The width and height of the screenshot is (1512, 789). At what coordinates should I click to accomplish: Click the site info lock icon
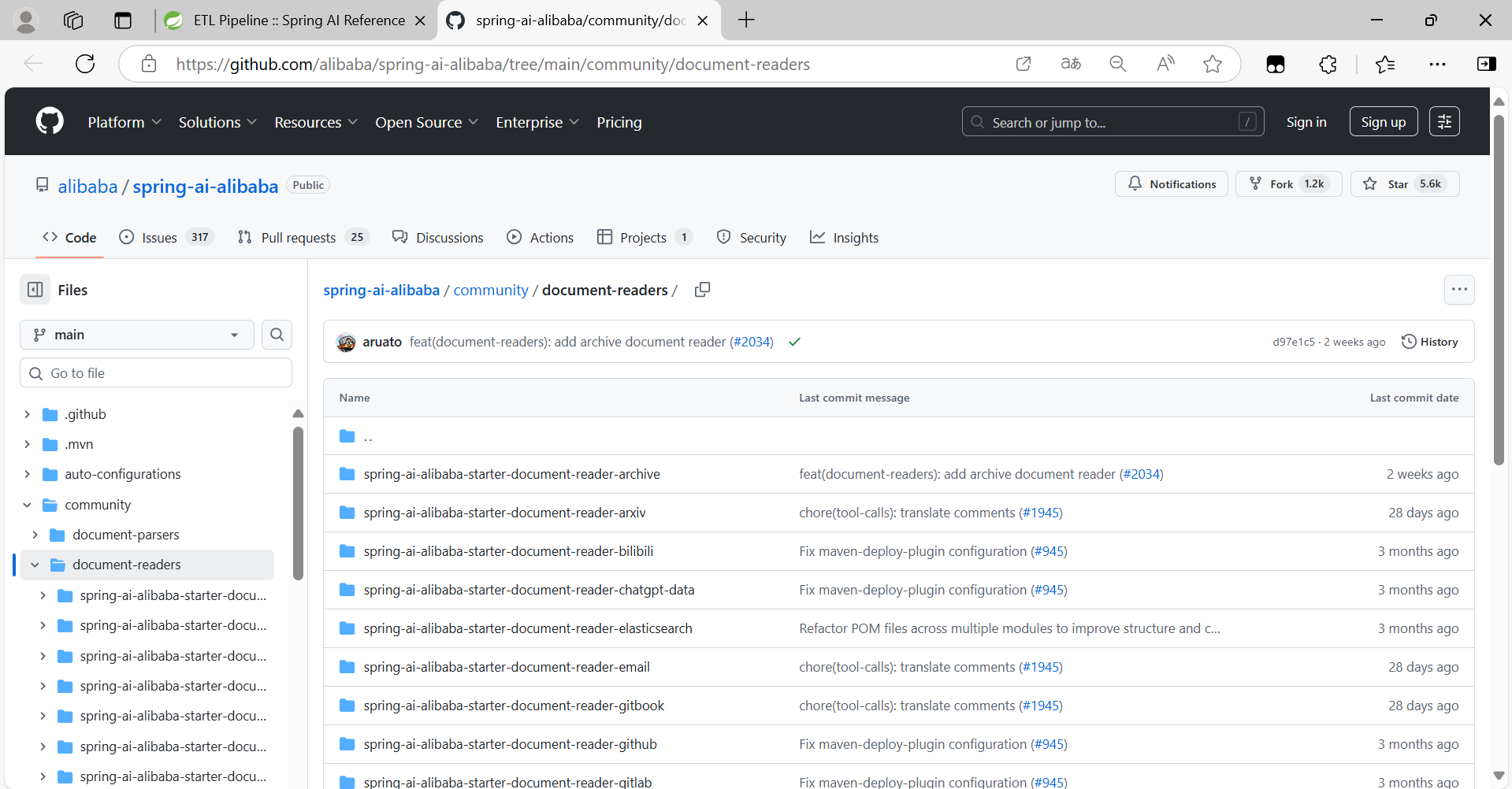[x=149, y=64]
